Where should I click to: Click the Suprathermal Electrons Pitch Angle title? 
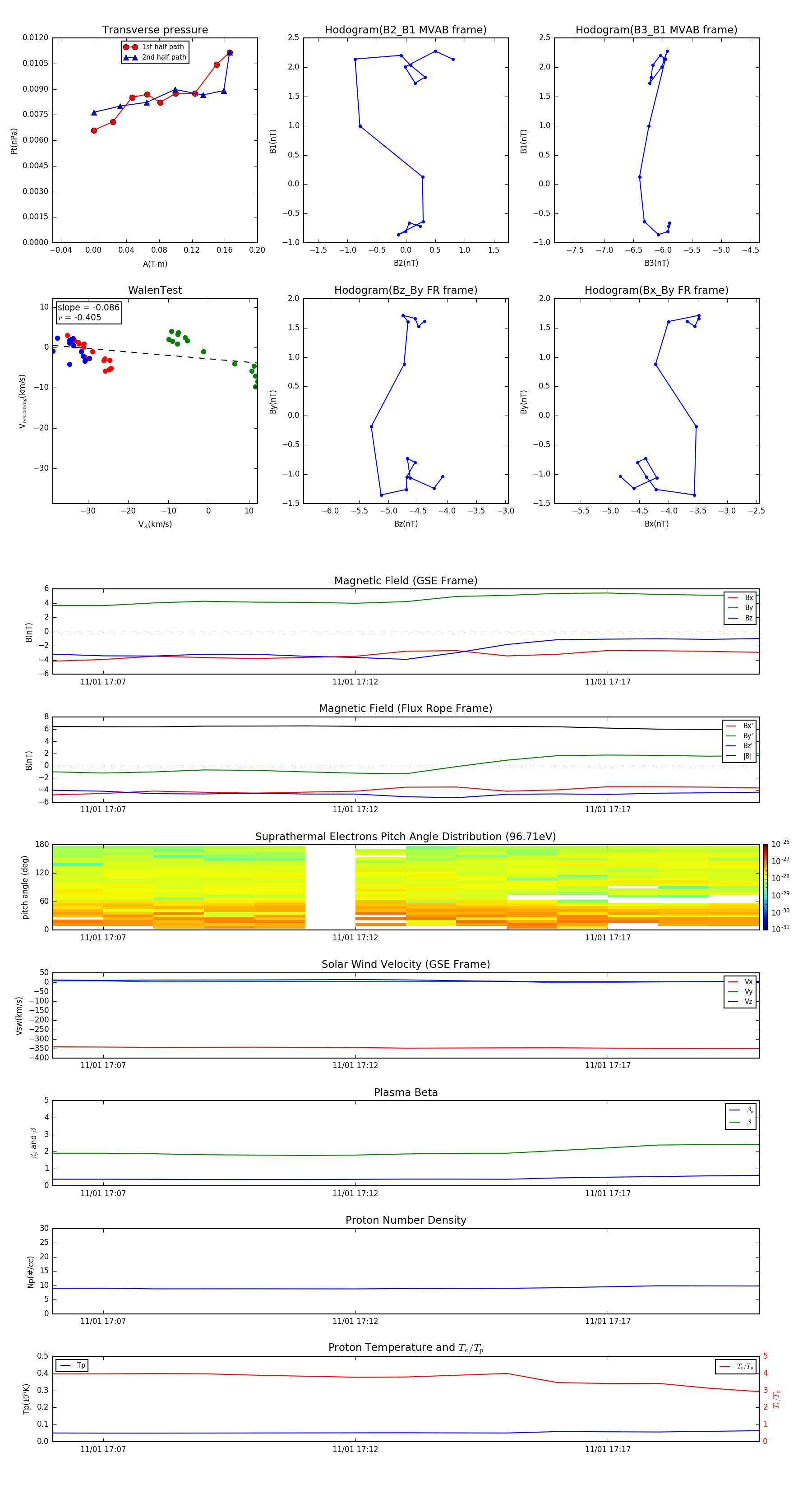coord(406,837)
